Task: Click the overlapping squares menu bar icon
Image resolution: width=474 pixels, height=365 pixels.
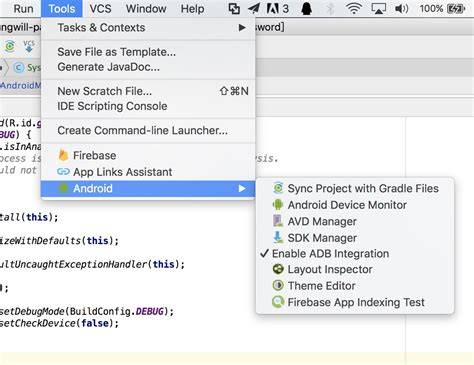Action: [234, 9]
